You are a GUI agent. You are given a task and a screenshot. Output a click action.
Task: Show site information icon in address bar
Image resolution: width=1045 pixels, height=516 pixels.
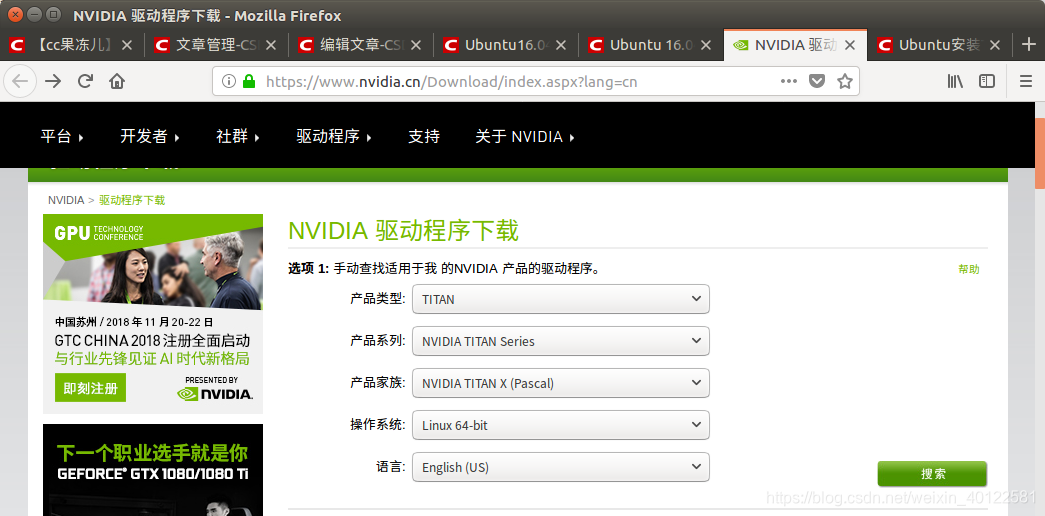pyautogui.click(x=229, y=81)
